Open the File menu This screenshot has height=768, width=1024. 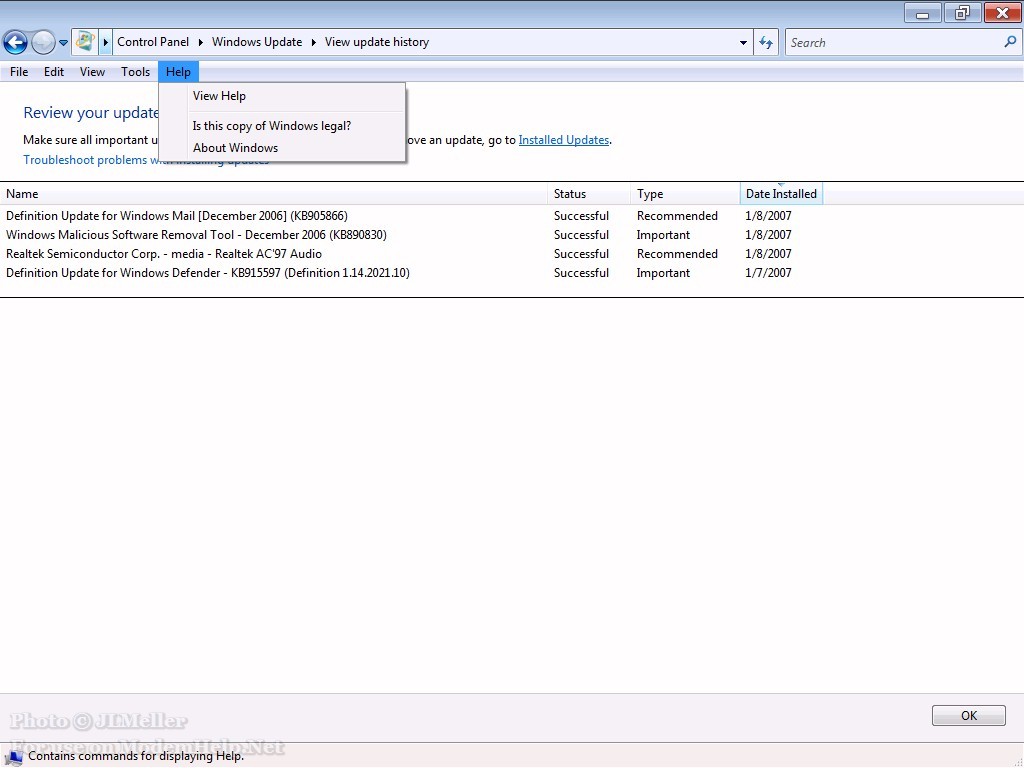[19, 72]
